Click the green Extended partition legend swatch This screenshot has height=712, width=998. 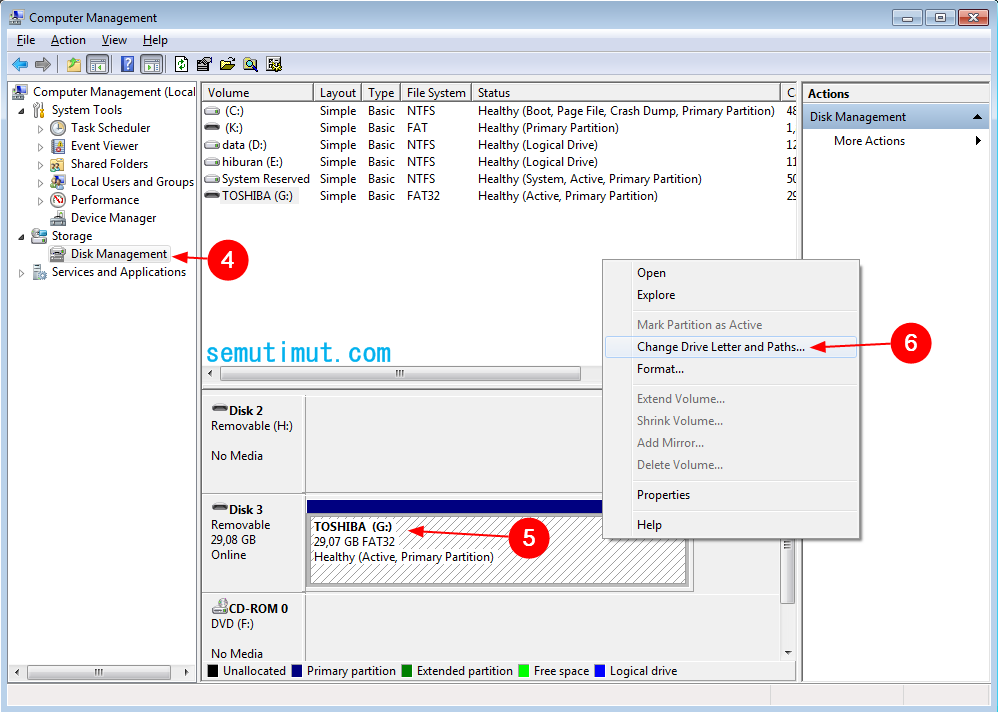(407, 671)
